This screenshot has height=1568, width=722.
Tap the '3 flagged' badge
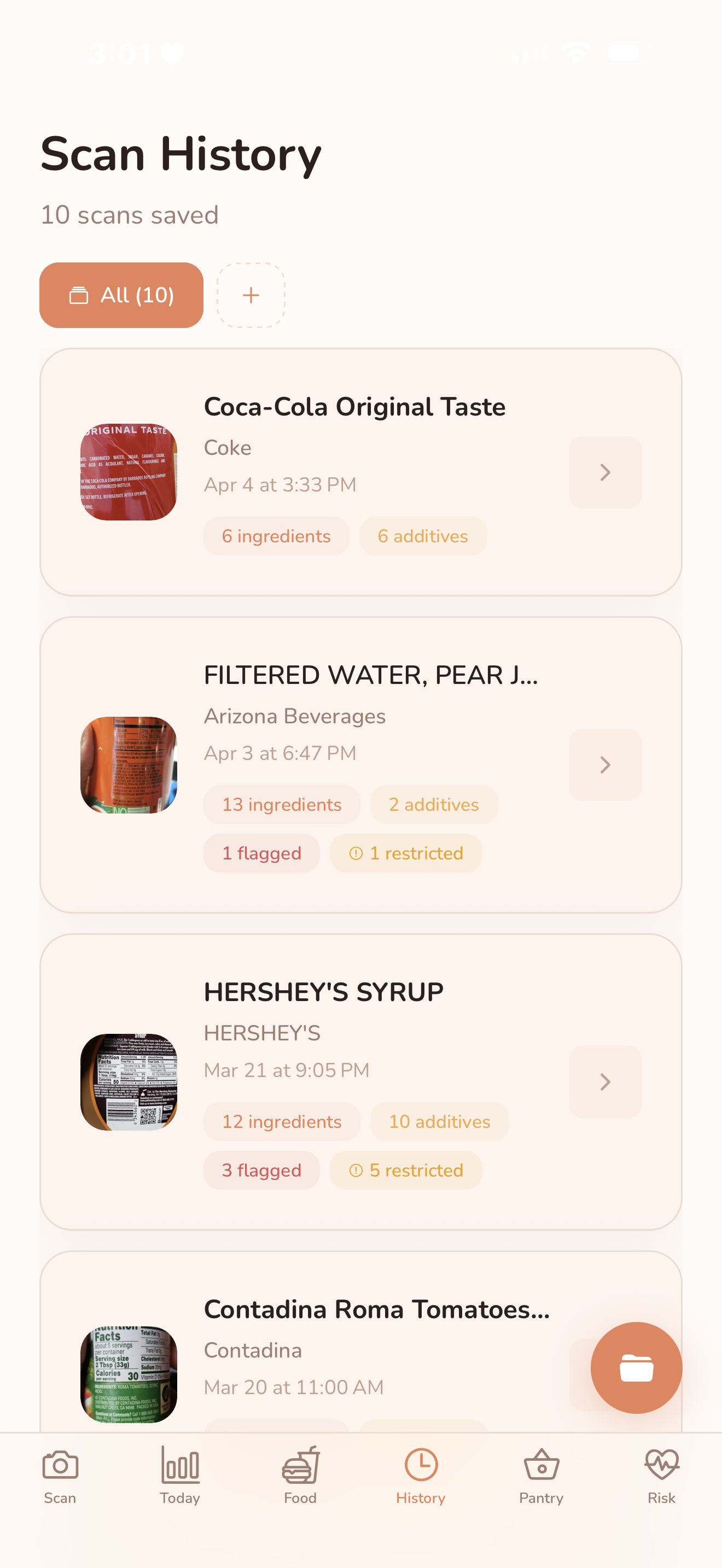pos(261,1170)
